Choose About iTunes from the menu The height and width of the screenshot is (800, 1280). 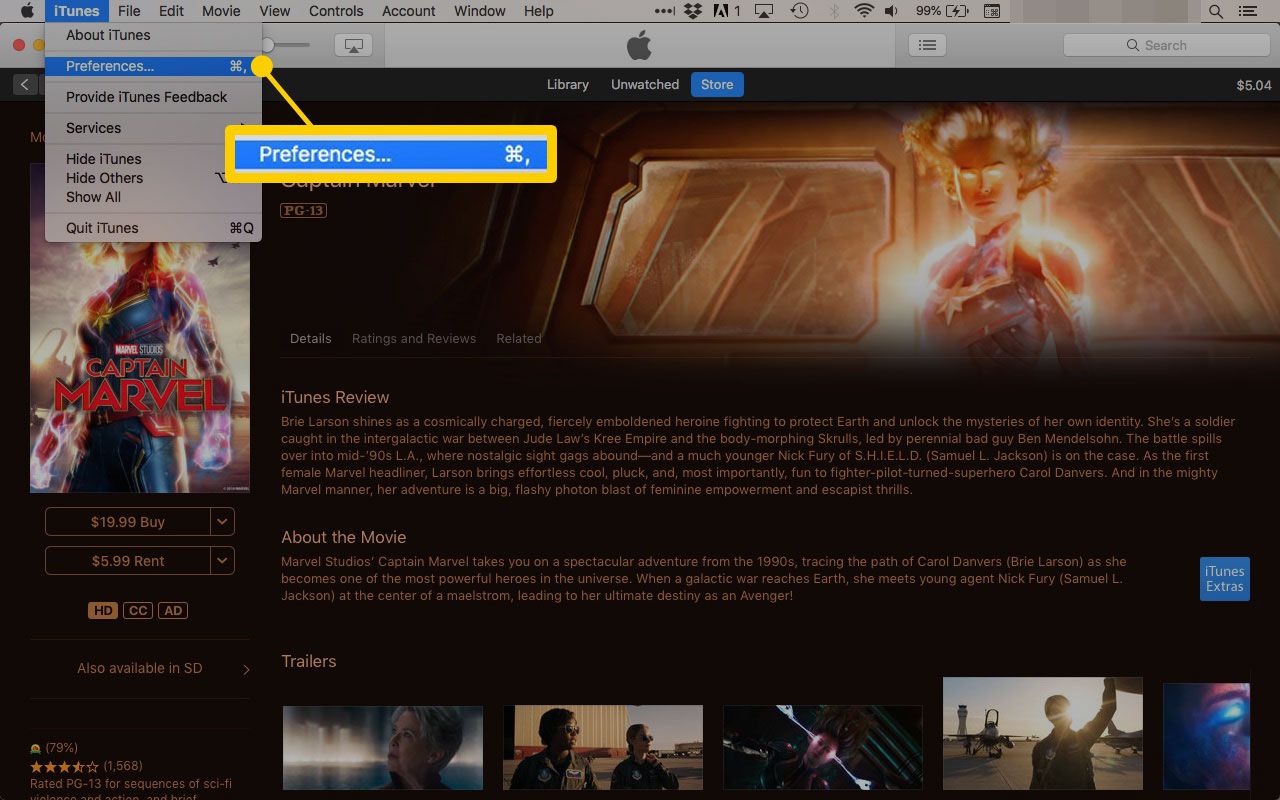coord(153,35)
